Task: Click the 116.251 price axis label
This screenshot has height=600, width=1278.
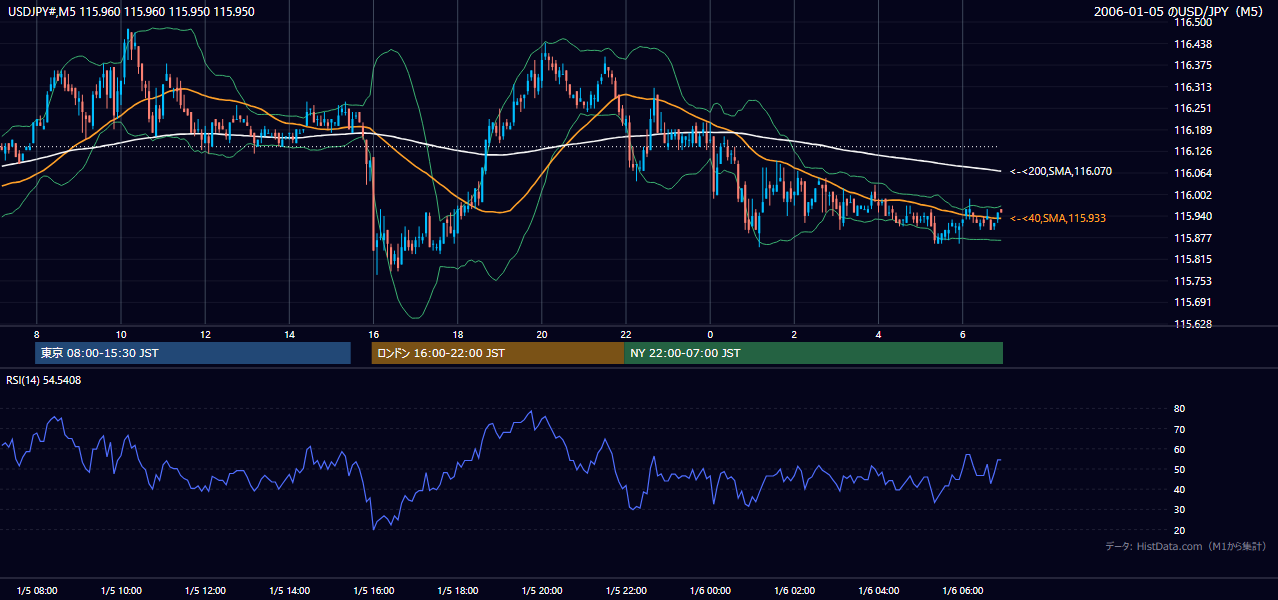Action: click(1191, 108)
